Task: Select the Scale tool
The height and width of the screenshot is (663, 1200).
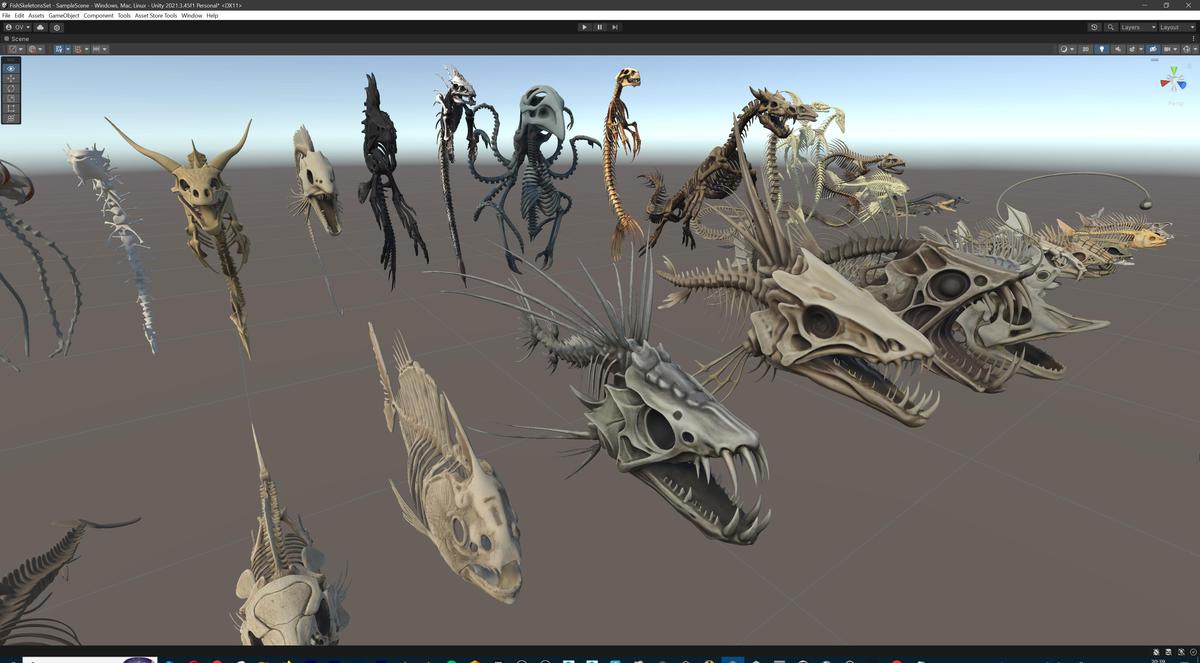Action: pos(10,98)
